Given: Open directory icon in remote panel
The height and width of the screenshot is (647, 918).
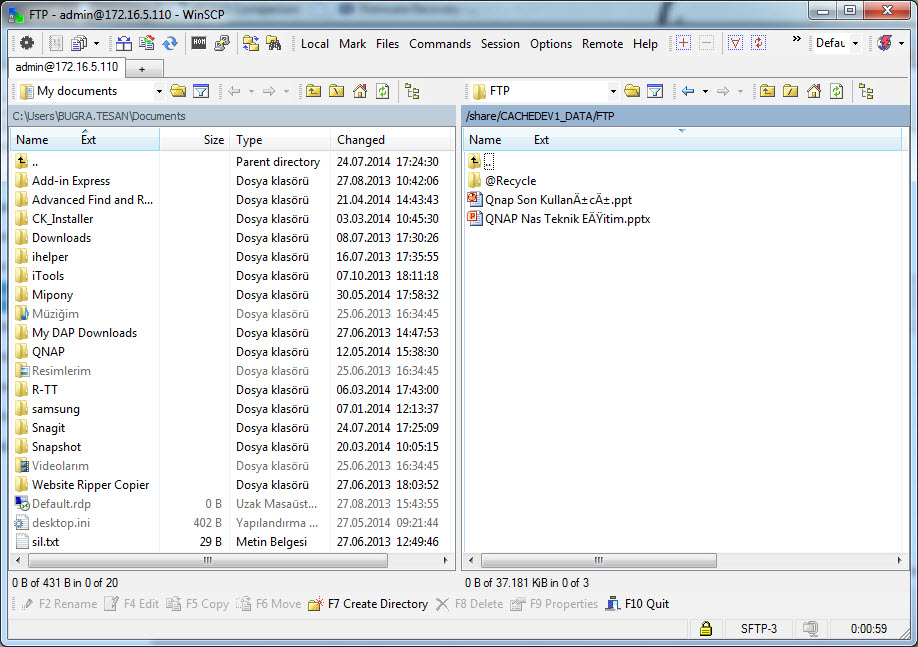Looking at the screenshot, I should click(x=632, y=91).
